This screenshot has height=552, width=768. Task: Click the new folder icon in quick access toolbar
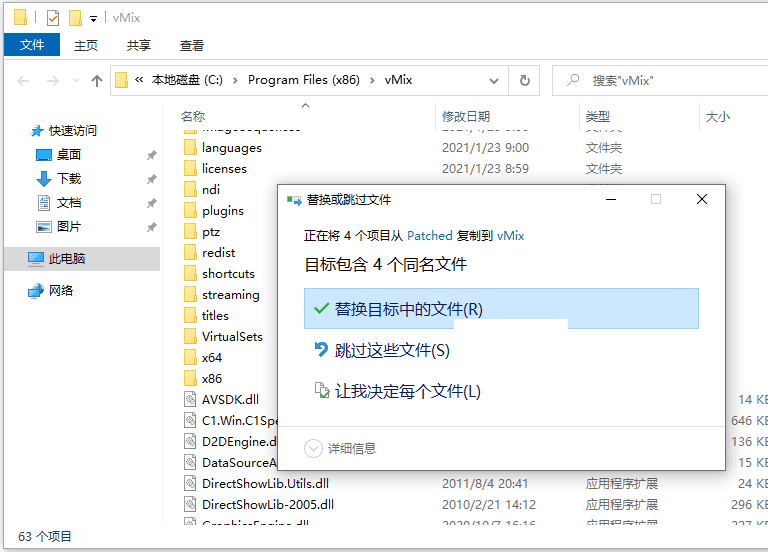(75, 18)
